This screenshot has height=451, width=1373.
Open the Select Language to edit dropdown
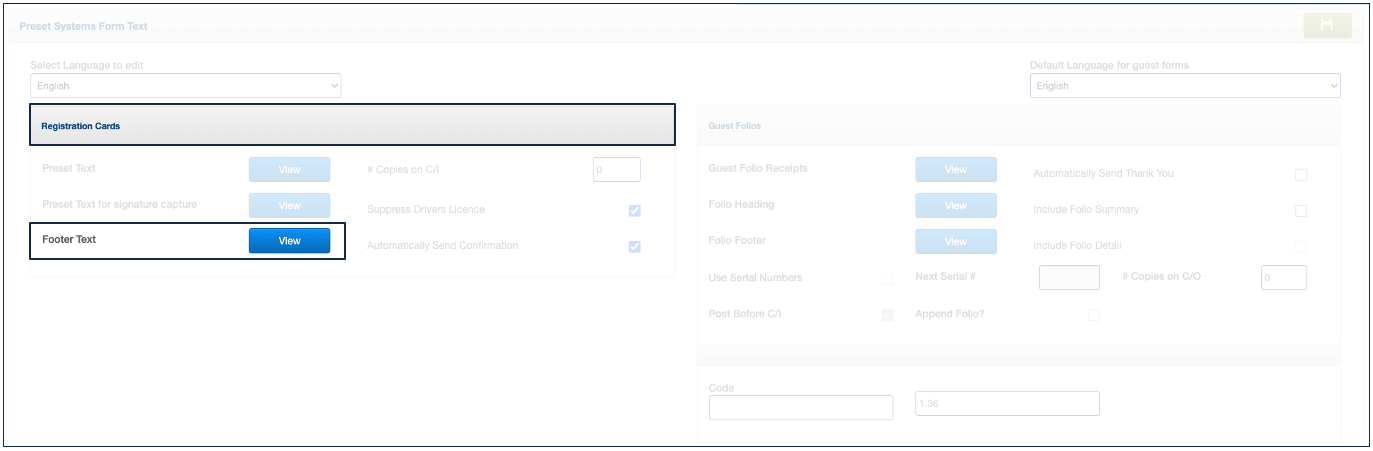point(185,86)
